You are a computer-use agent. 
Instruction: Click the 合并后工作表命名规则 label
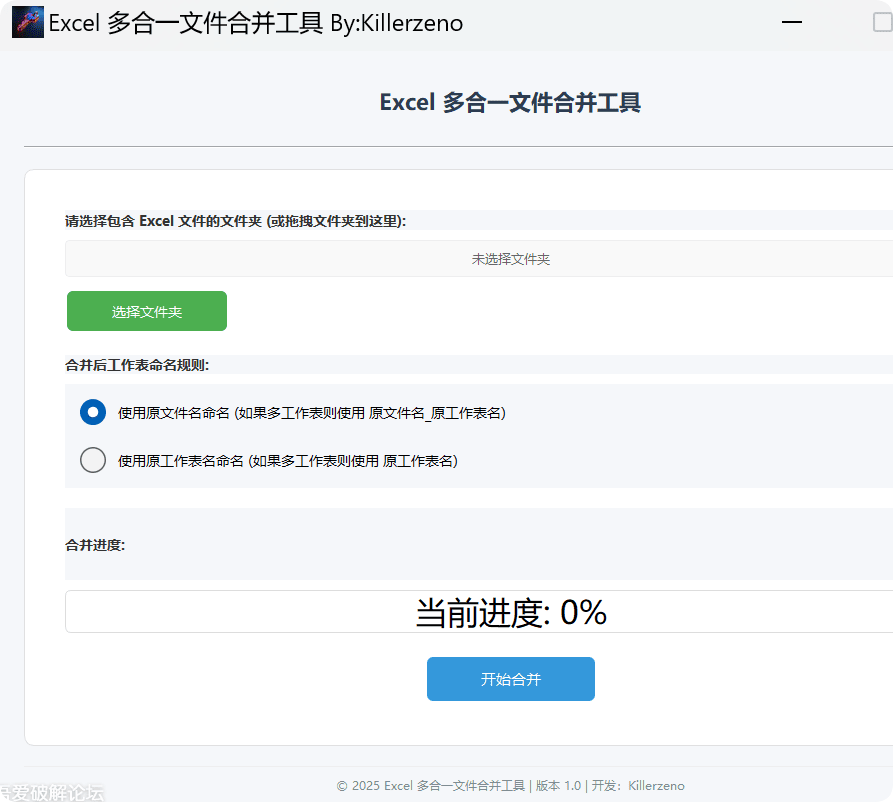[x=137, y=365]
